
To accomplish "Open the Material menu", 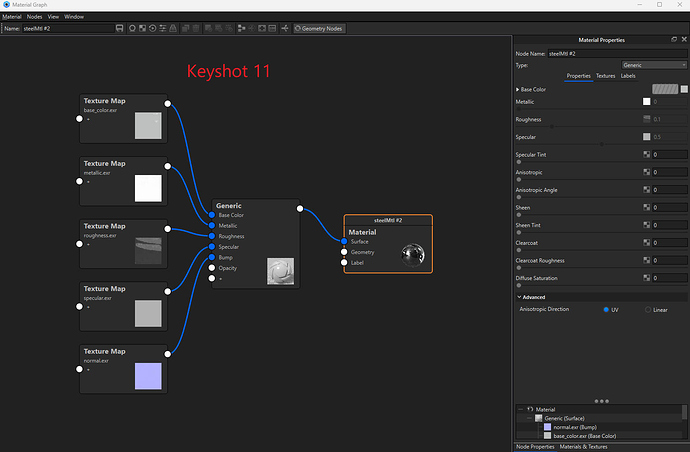I will pos(12,17).
